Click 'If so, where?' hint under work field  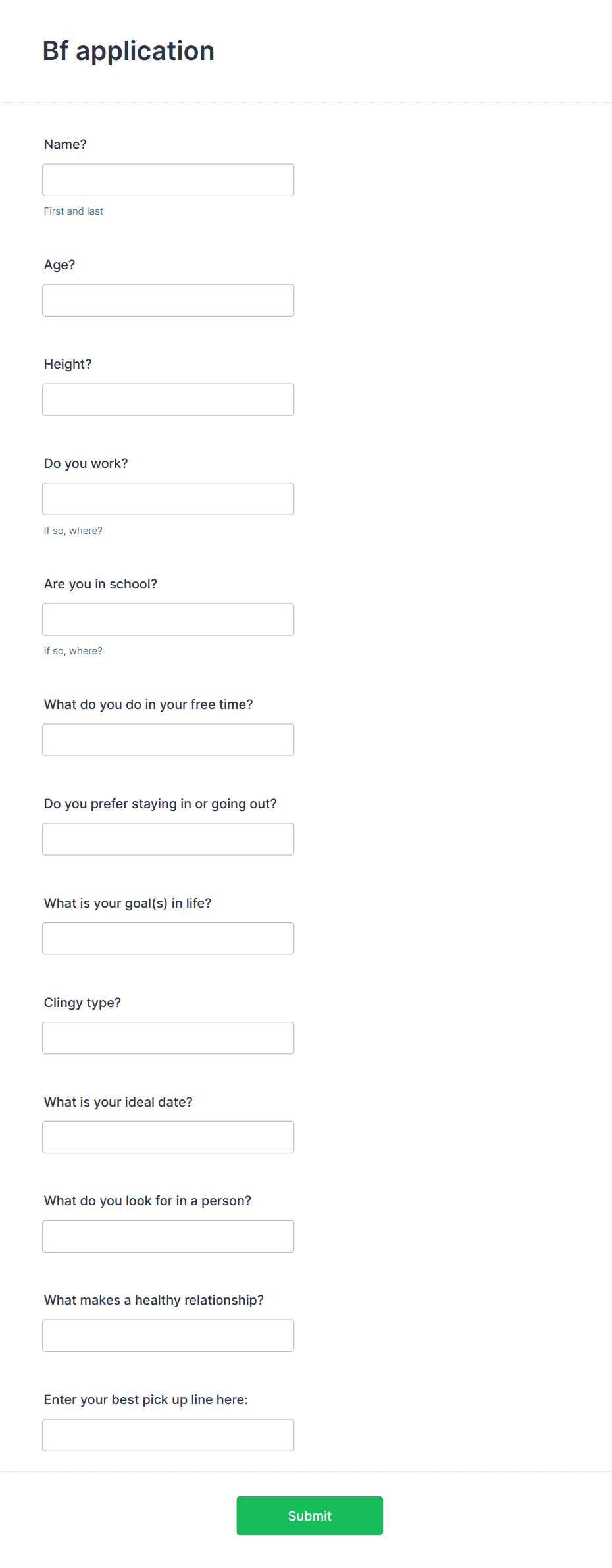(73, 531)
